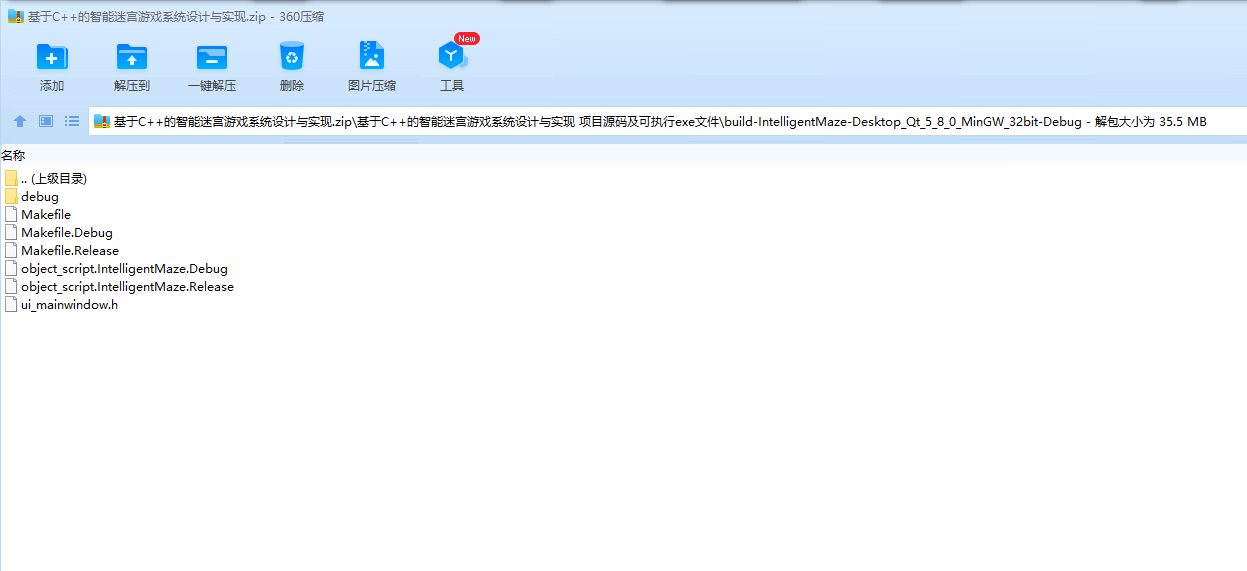
Task: Click the icon of object_script.IntelligentMaze.Release
Action: [11, 286]
